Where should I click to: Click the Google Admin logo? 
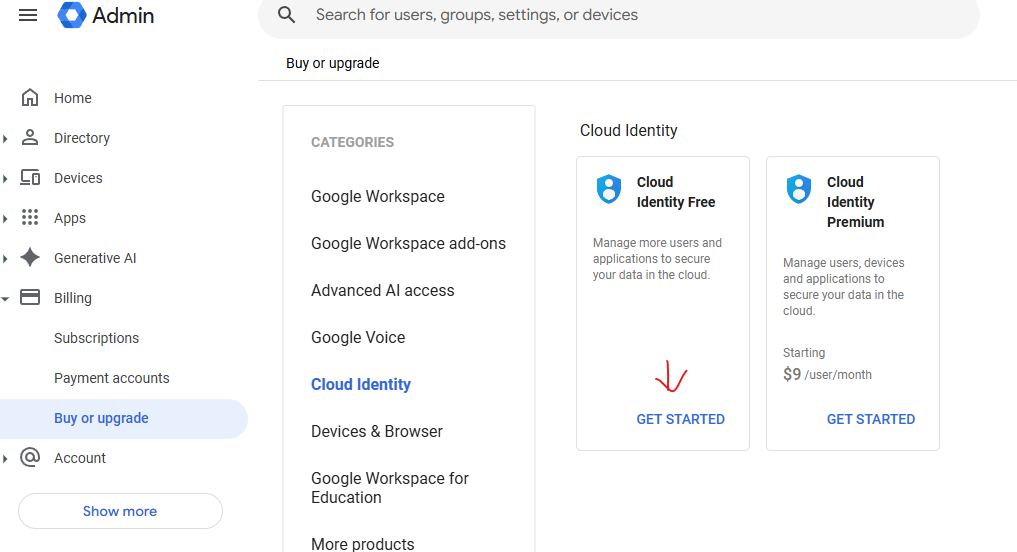click(73, 15)
